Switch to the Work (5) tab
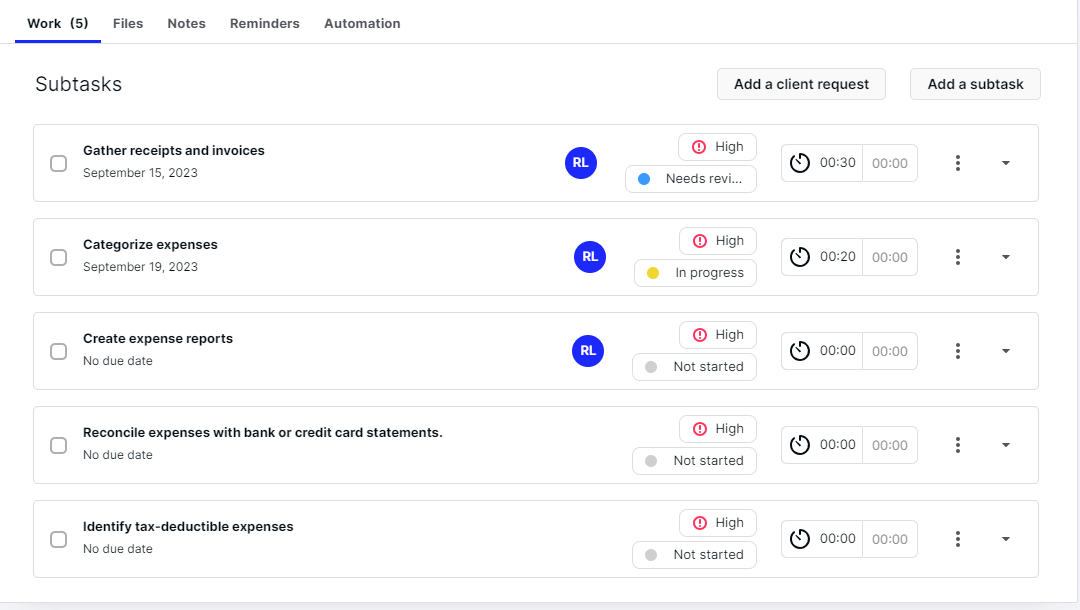1080x610 pixels. click(x=58, y=23)
